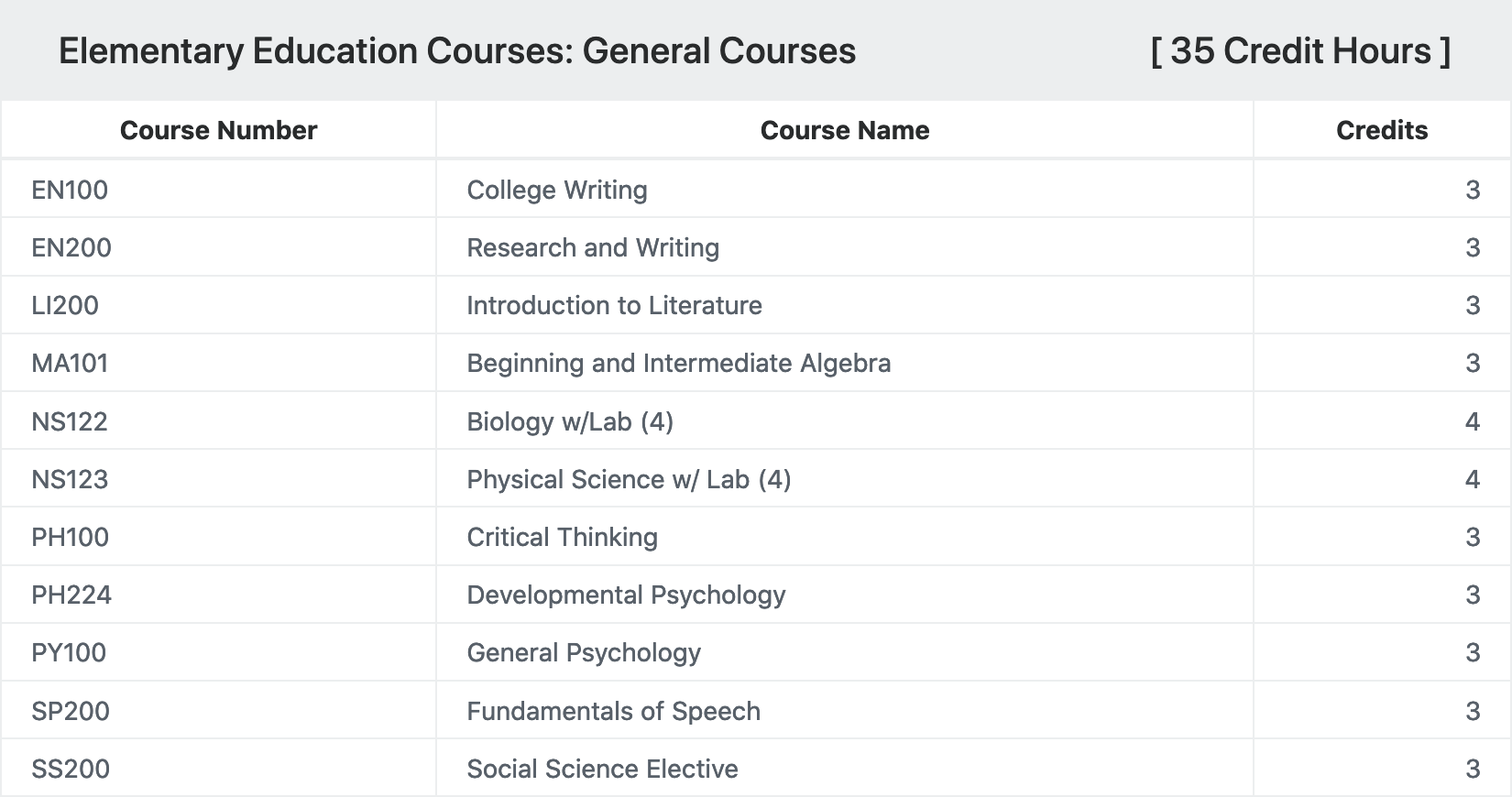Select Biology w/Lab (4) course name
The image size is (1512, 797).
pyautogui.click(x=570, y=421)
